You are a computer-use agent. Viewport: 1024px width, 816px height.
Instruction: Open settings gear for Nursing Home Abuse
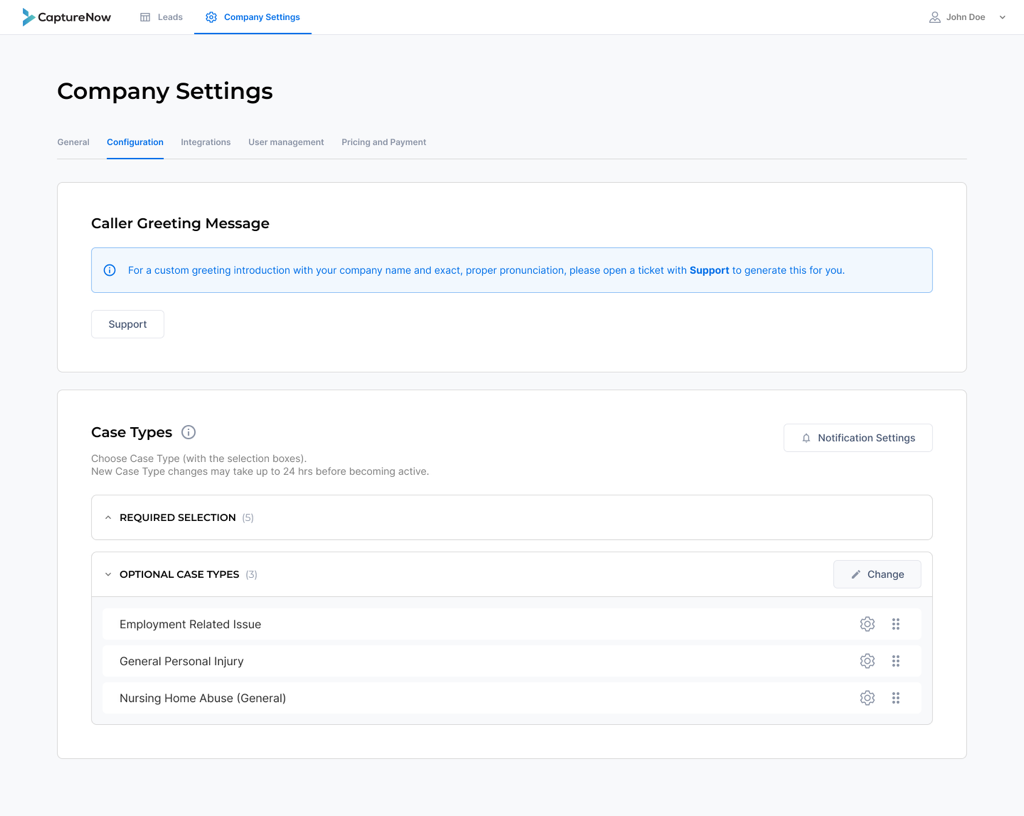point(867,698)
